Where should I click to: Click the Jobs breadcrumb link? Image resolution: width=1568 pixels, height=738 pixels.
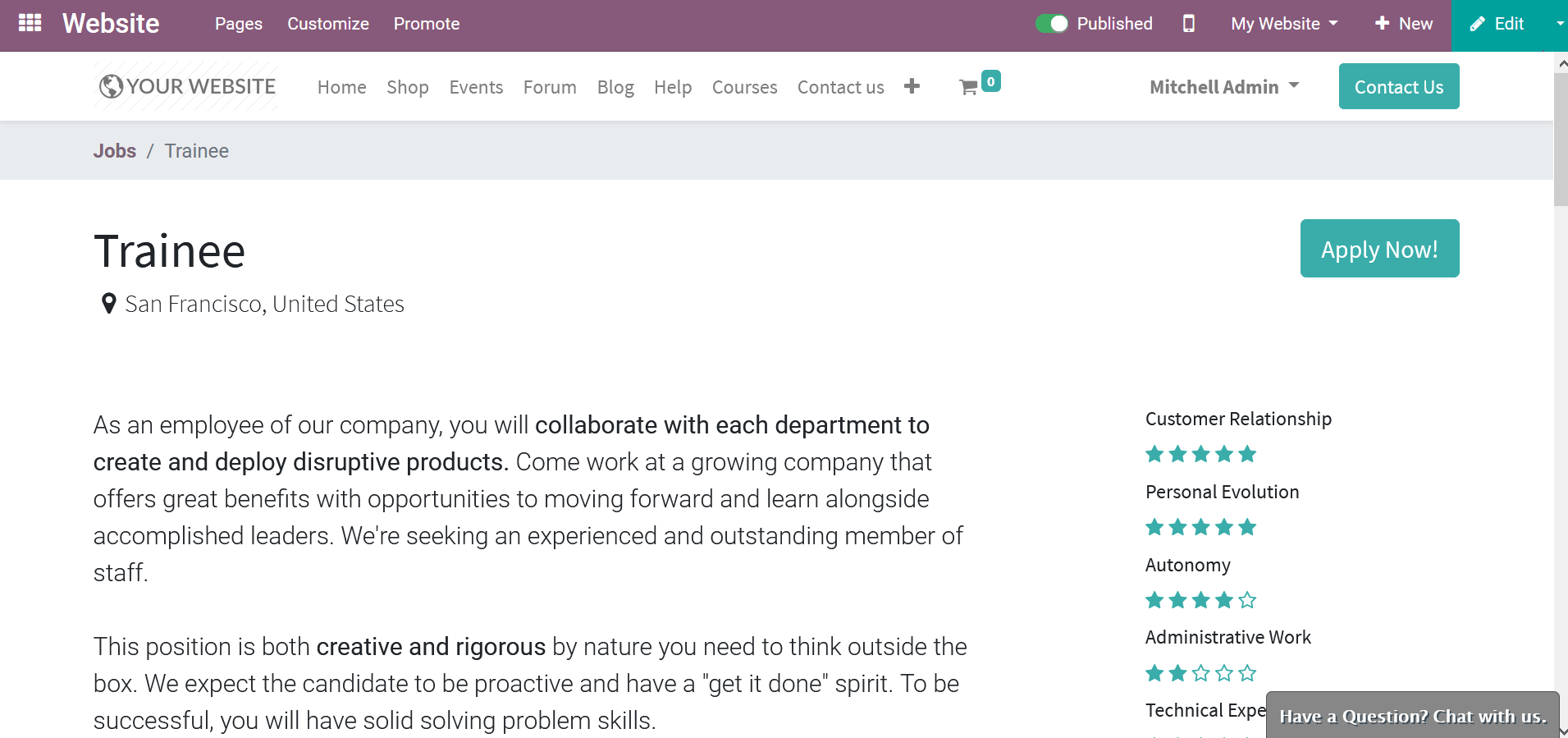115,151
